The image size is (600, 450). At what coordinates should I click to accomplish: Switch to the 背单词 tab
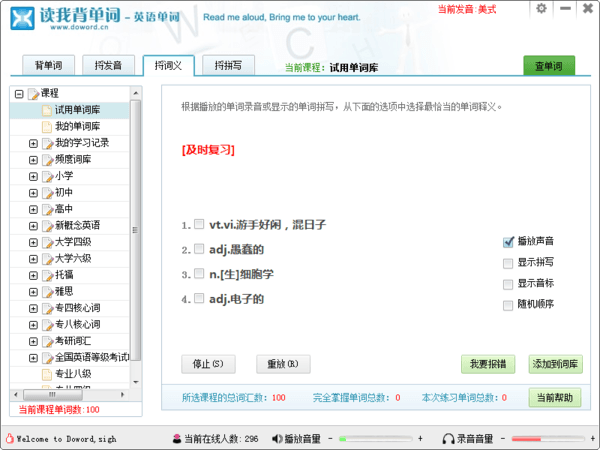48,66
